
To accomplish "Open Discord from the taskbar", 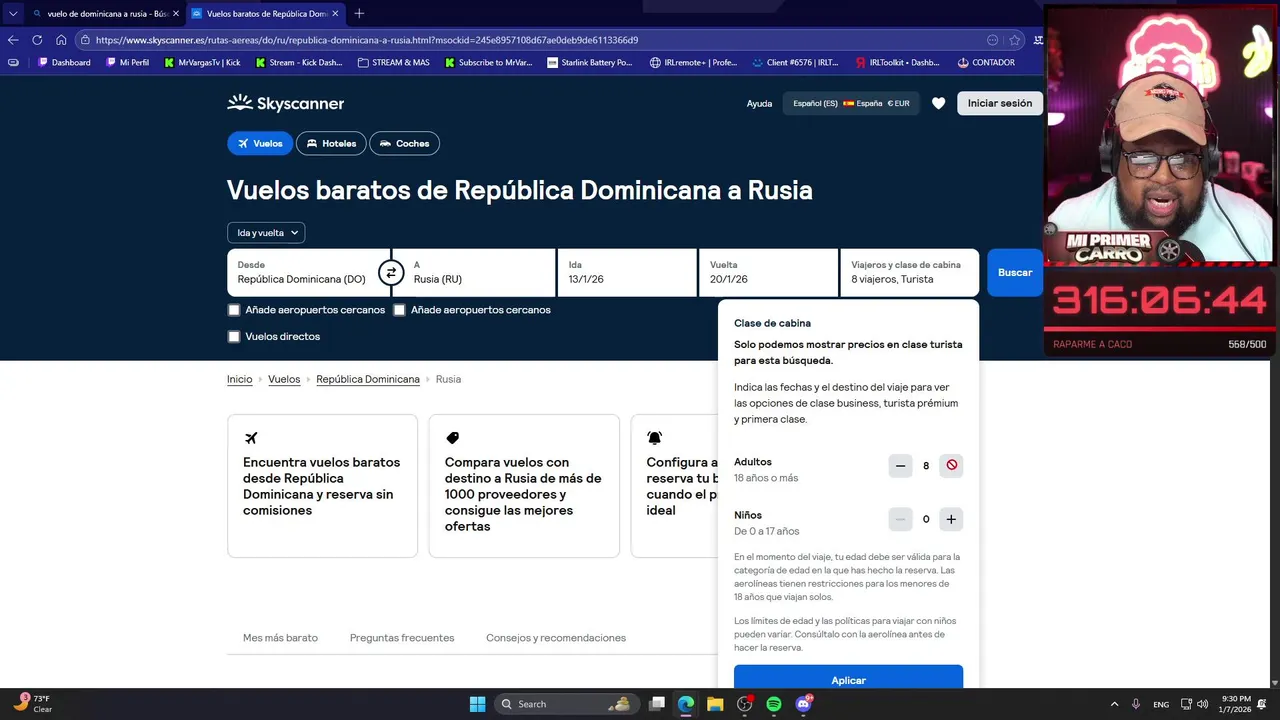I will 803,704.
